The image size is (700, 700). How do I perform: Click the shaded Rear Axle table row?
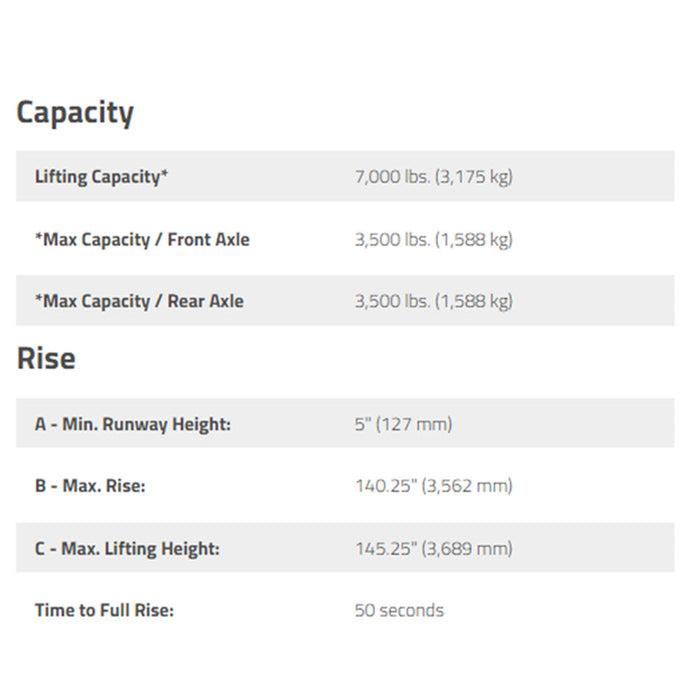[345, 300]
